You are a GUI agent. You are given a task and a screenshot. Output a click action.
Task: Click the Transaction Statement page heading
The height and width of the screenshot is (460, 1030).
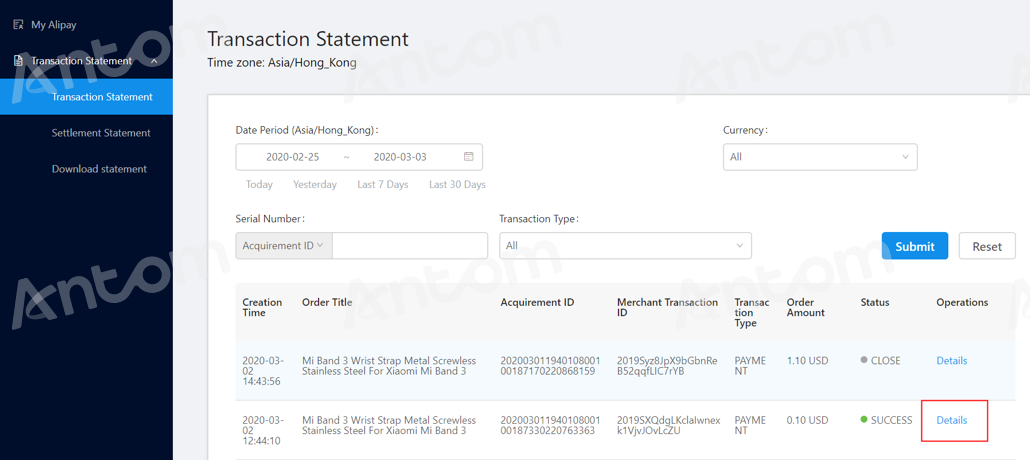[x=308, y=39]
